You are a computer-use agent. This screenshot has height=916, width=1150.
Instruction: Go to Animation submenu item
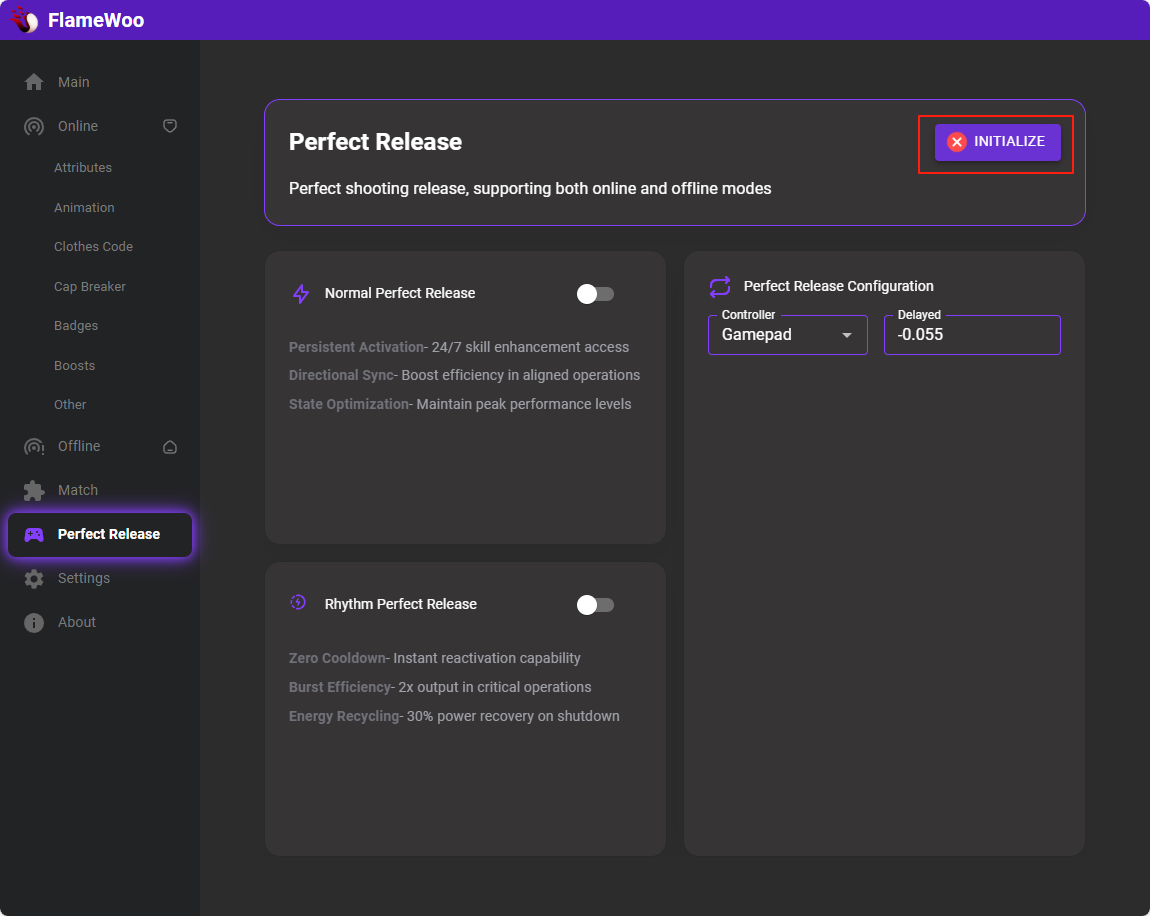coord(84,208)
